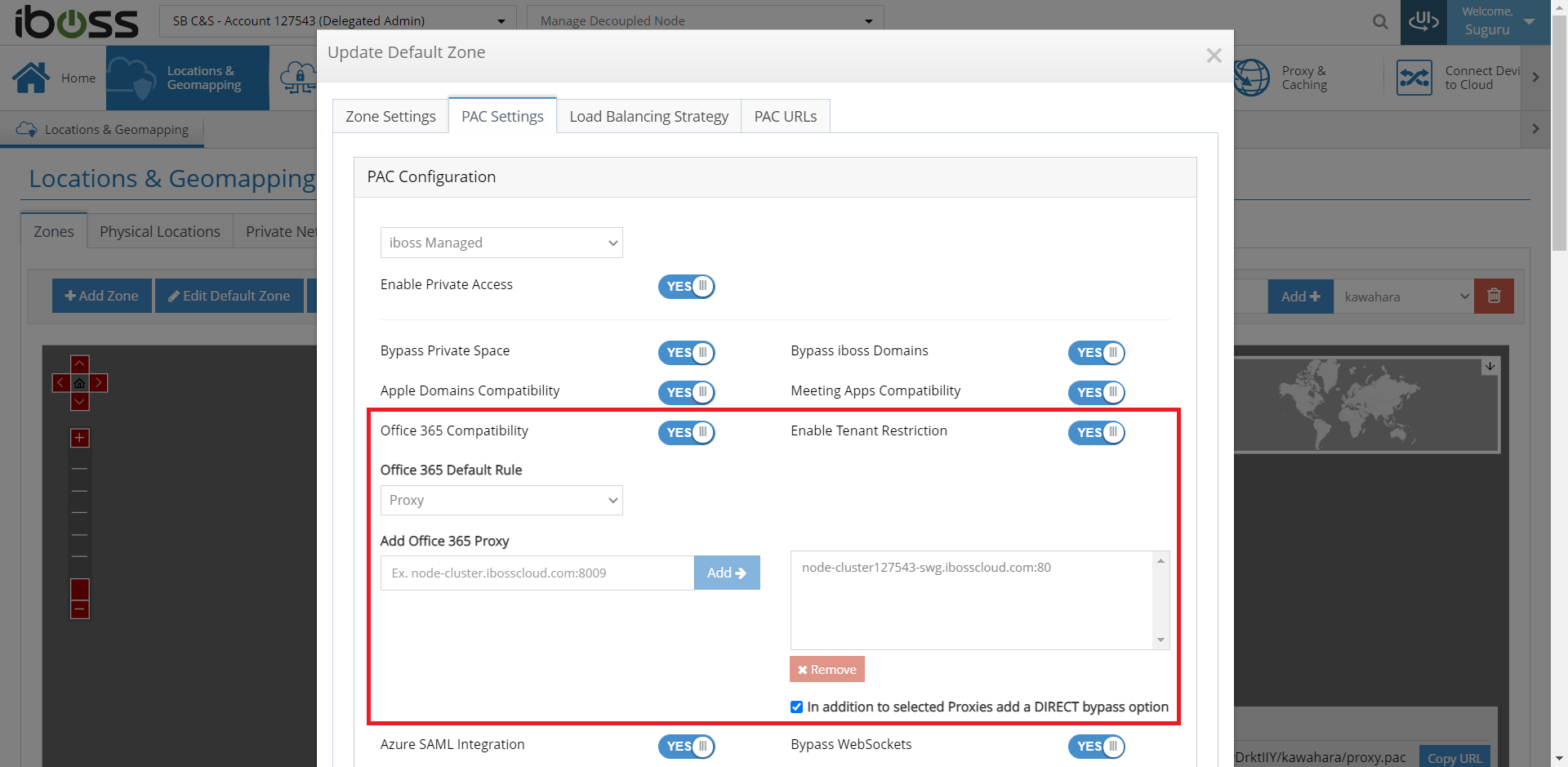Open the kawahara dropdown
Image resolution: width=1568 pixels, height=767 pixels.
click(x=1404, y=297)
